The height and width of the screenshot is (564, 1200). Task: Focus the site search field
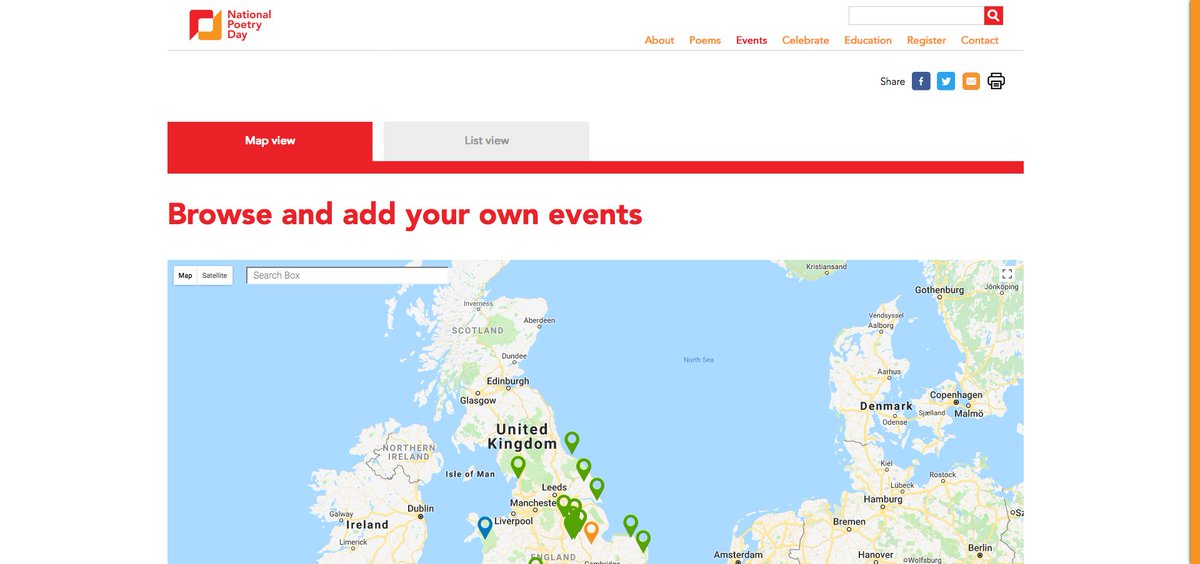[x=916, y=15]
